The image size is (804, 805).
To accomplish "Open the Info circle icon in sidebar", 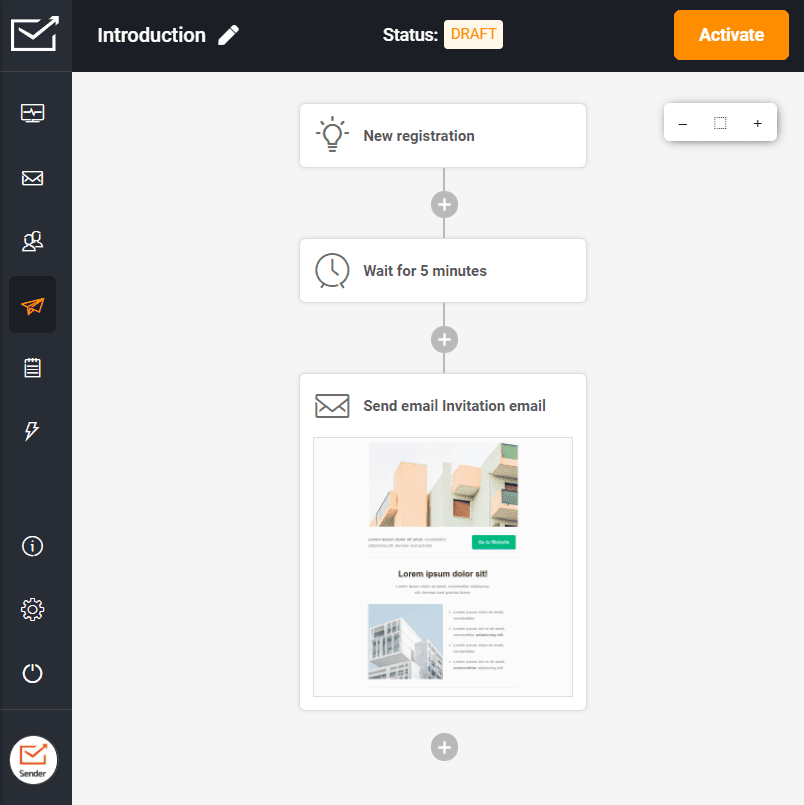I will (33, 546).
